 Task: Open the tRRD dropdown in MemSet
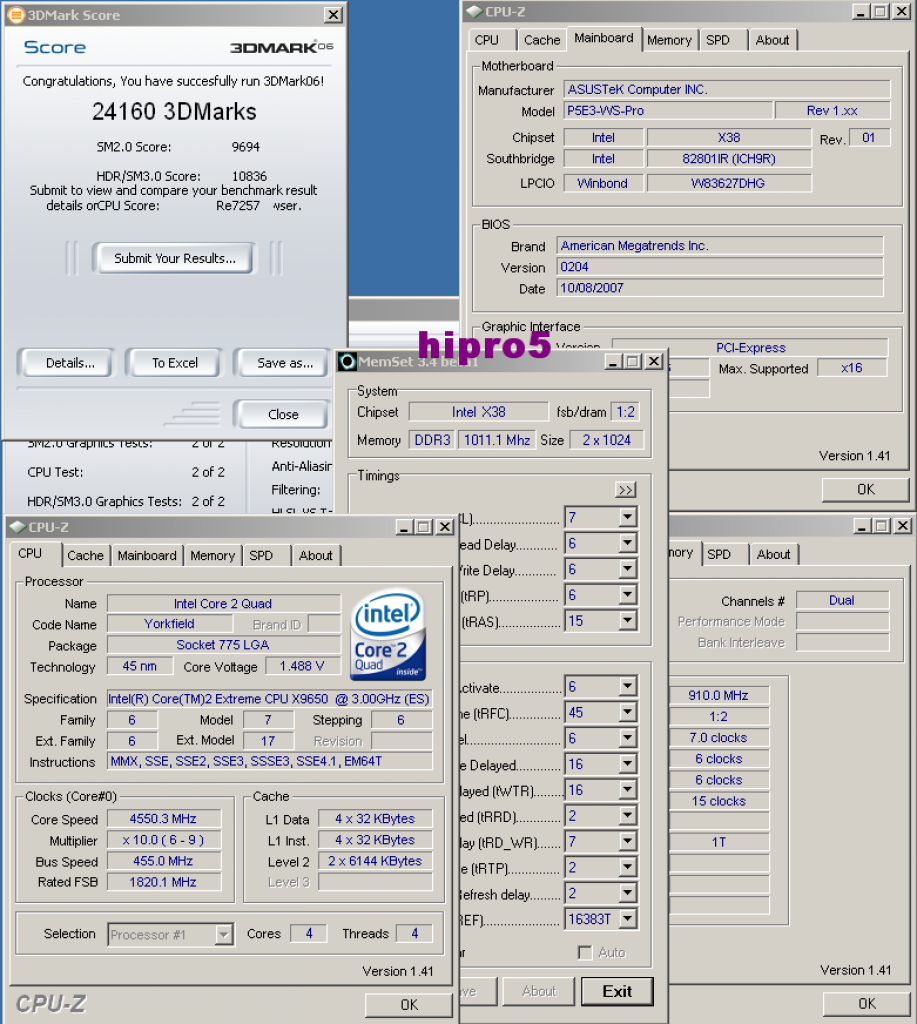(627, 816)
